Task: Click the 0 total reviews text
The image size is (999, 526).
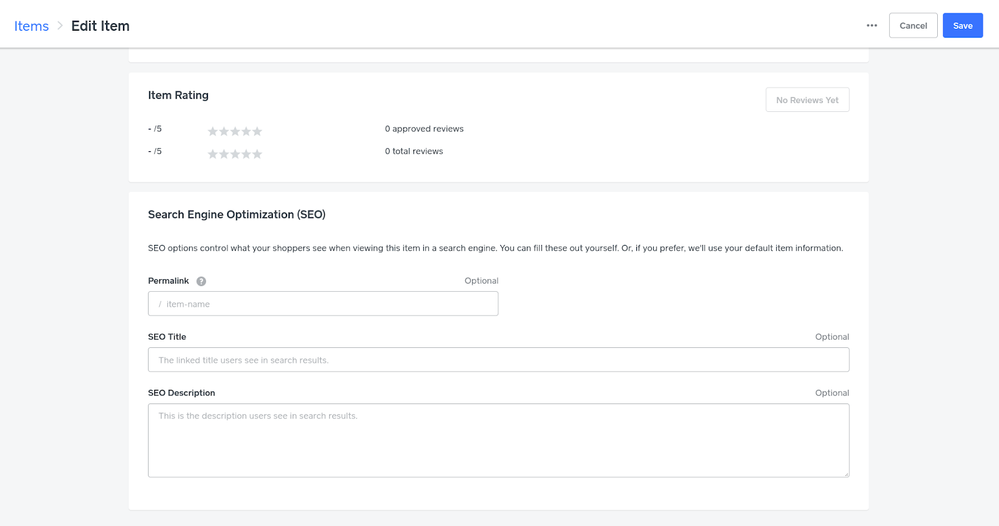Action: pyautogui.click(x=414, y=152)
